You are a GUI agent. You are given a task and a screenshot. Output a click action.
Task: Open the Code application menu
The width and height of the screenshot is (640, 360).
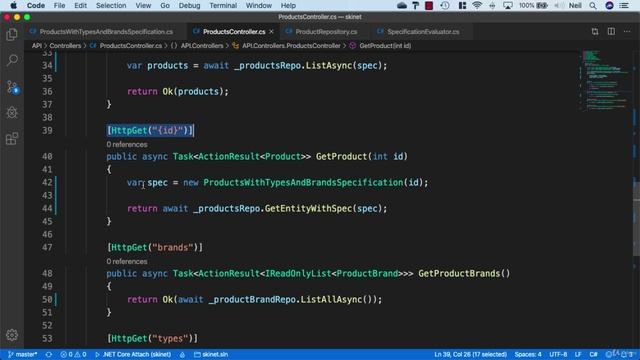click(x=36, y=5)
